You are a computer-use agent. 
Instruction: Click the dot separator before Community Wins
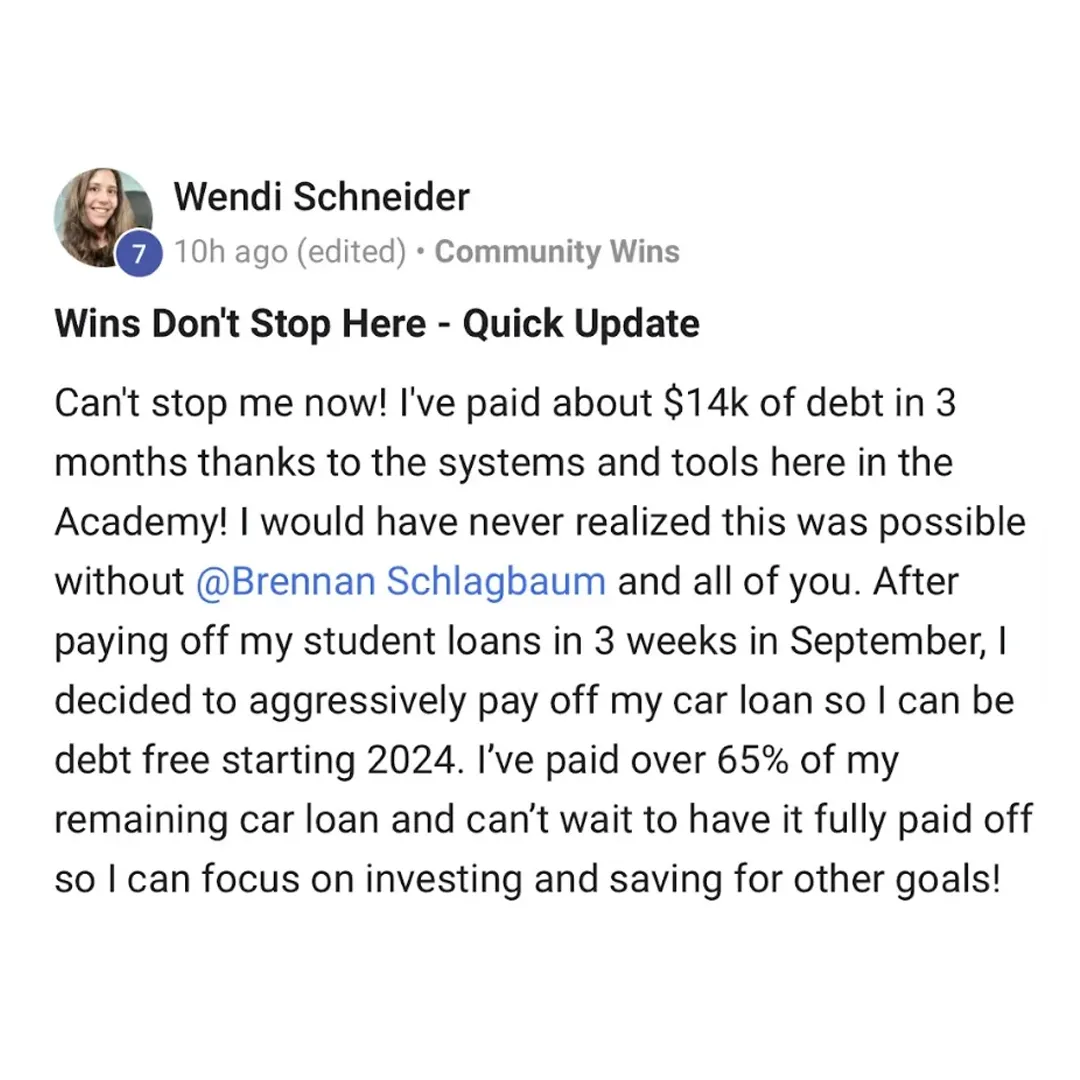pos(421,251)
